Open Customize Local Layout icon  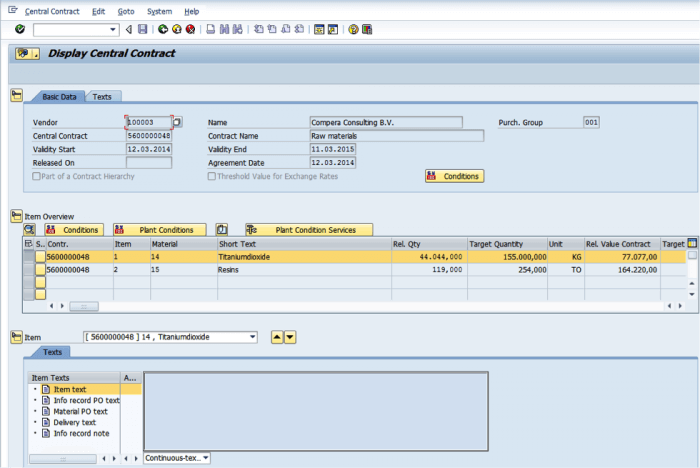[x=367, y=29]
